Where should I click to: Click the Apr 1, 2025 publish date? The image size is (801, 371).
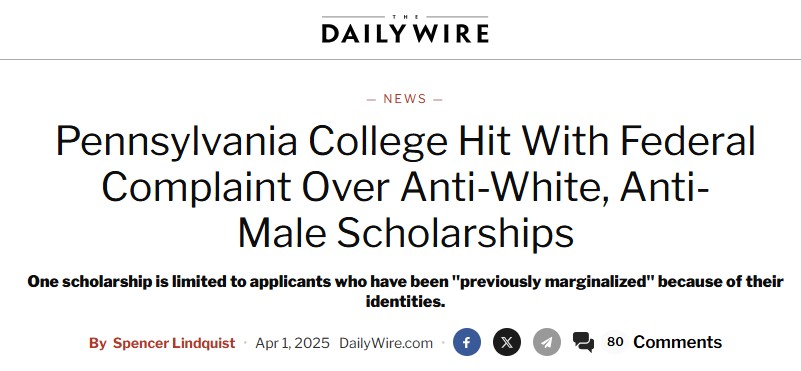pyautogui.click(x=293, y=343)
